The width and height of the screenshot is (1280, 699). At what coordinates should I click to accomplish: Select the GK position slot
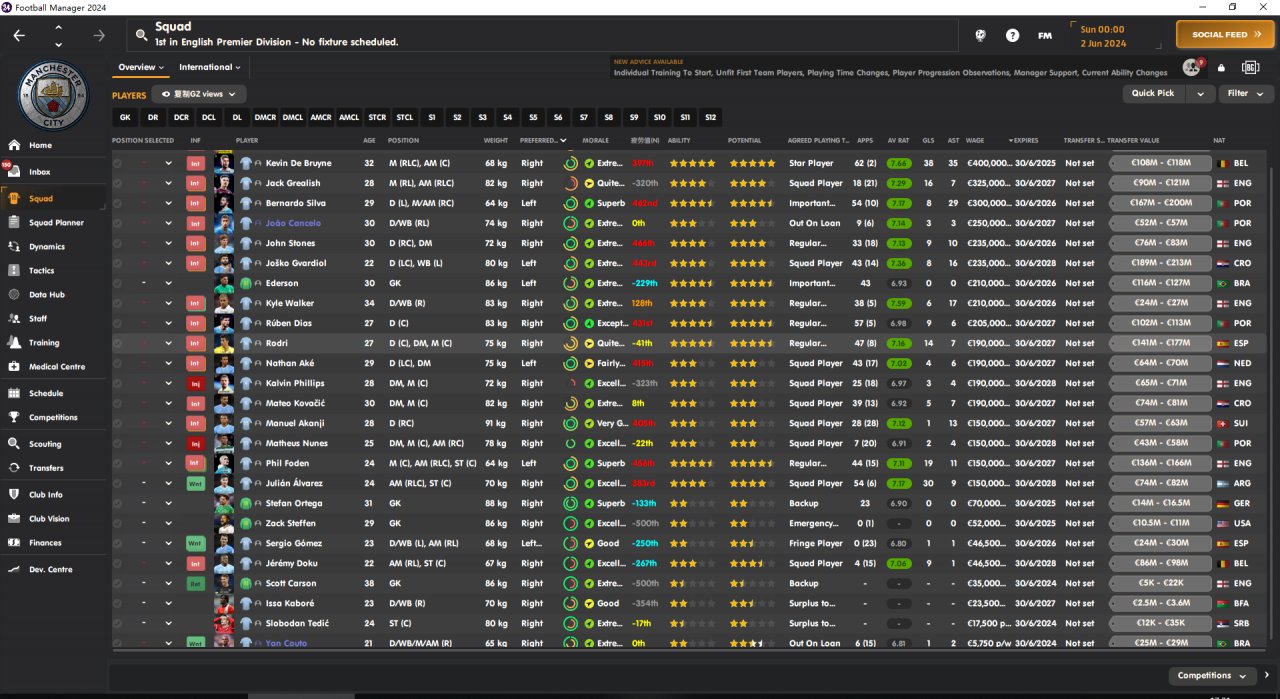[125, 117]
